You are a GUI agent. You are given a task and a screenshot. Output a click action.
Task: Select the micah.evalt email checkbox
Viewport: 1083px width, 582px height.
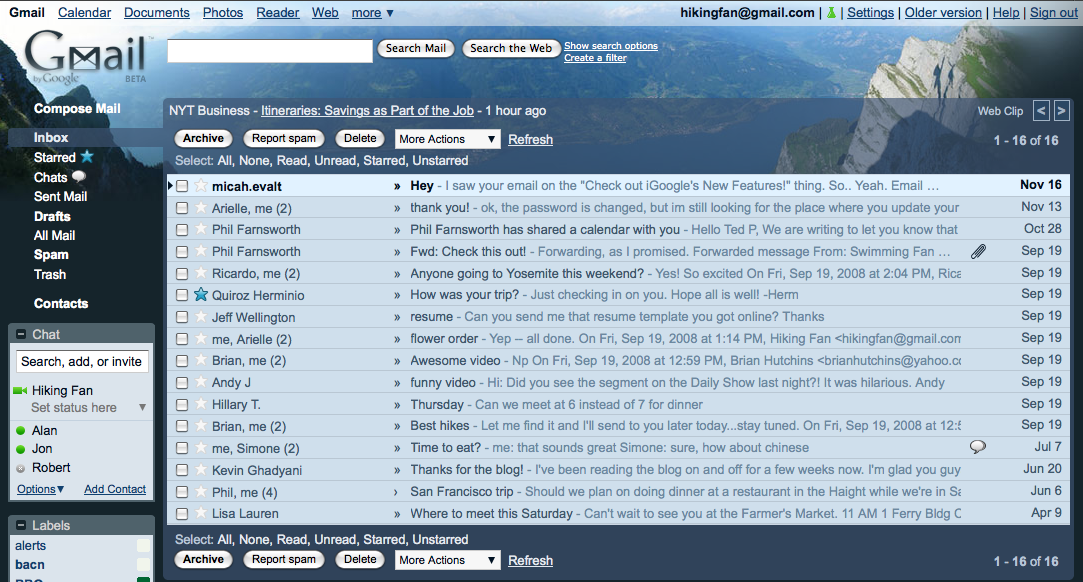pyautogui.click(x=182, y=186)
